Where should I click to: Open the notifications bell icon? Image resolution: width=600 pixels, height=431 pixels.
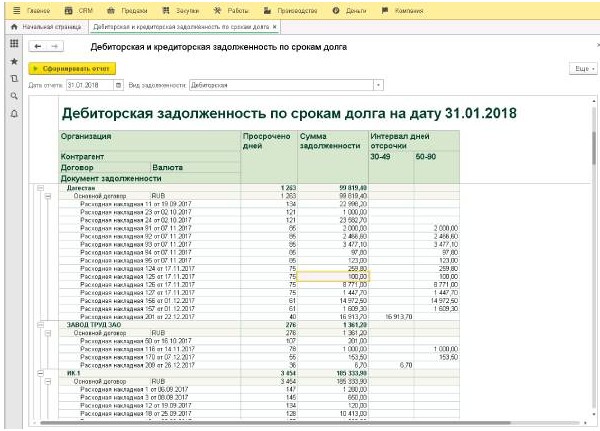pyautogui.click(x=13, y=113)
